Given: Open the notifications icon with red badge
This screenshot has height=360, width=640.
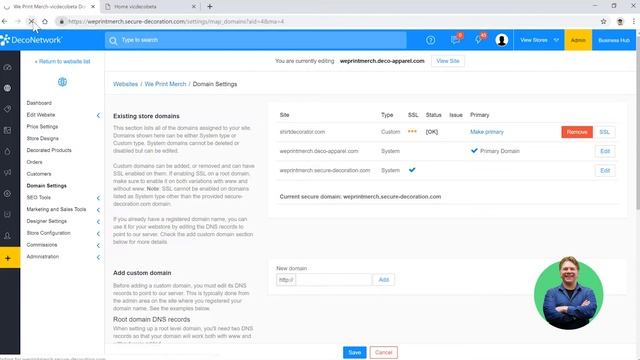Looking at the screenshot, I should [x=480, y=40].
